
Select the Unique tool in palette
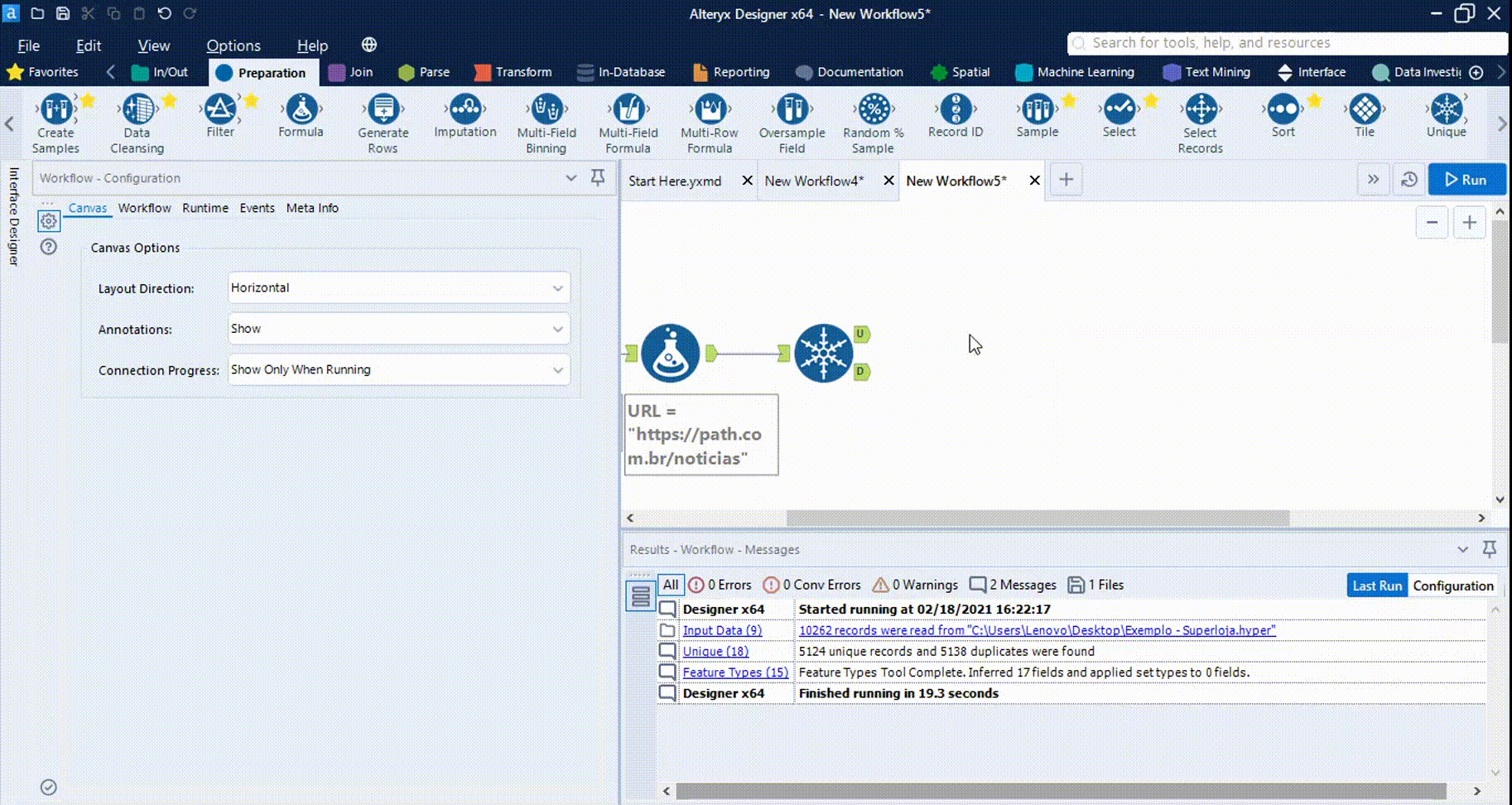(1447, 116)
